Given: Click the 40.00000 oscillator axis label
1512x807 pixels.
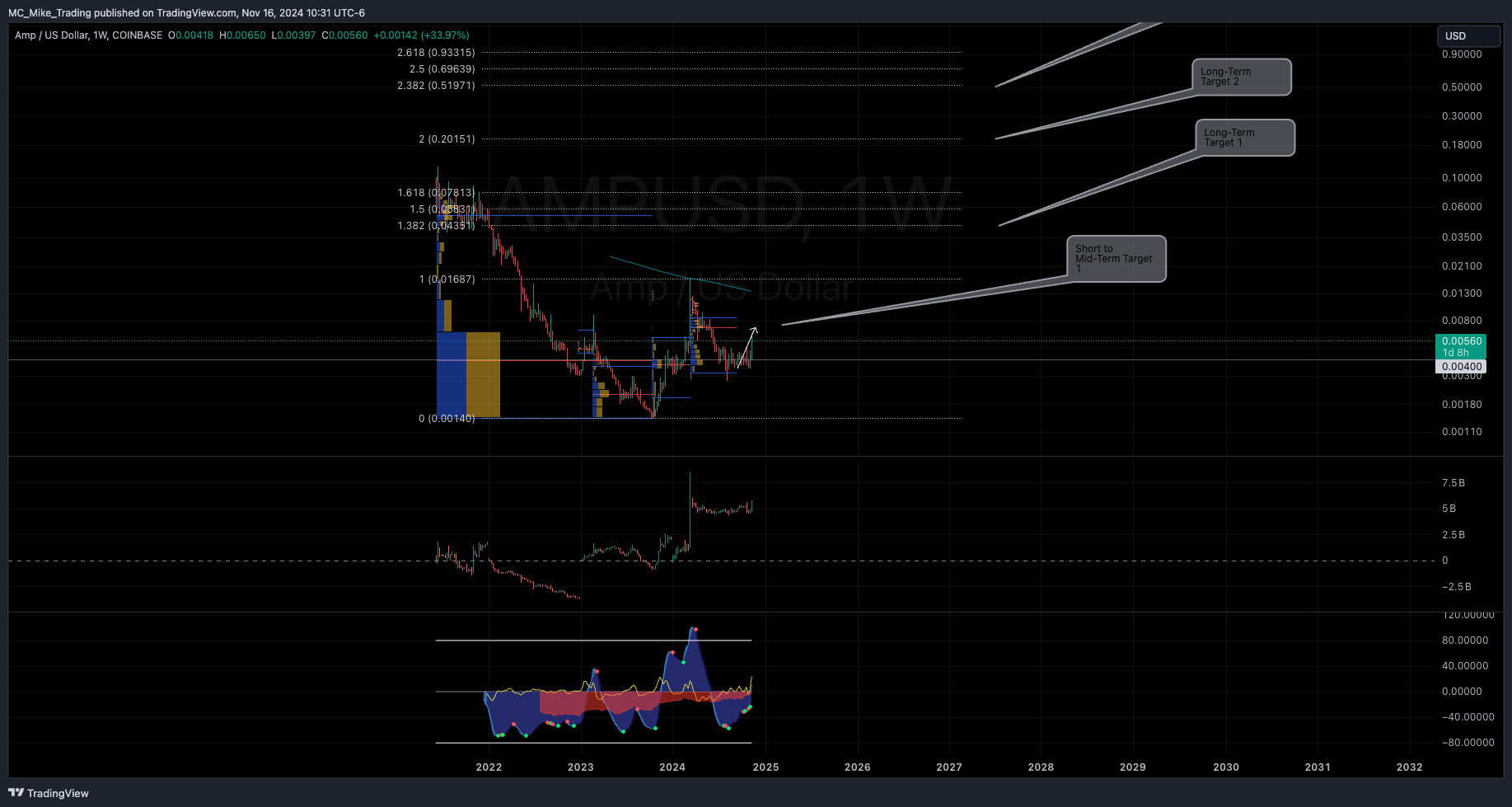Looking at the screenshot, I should click(1465, 666).
